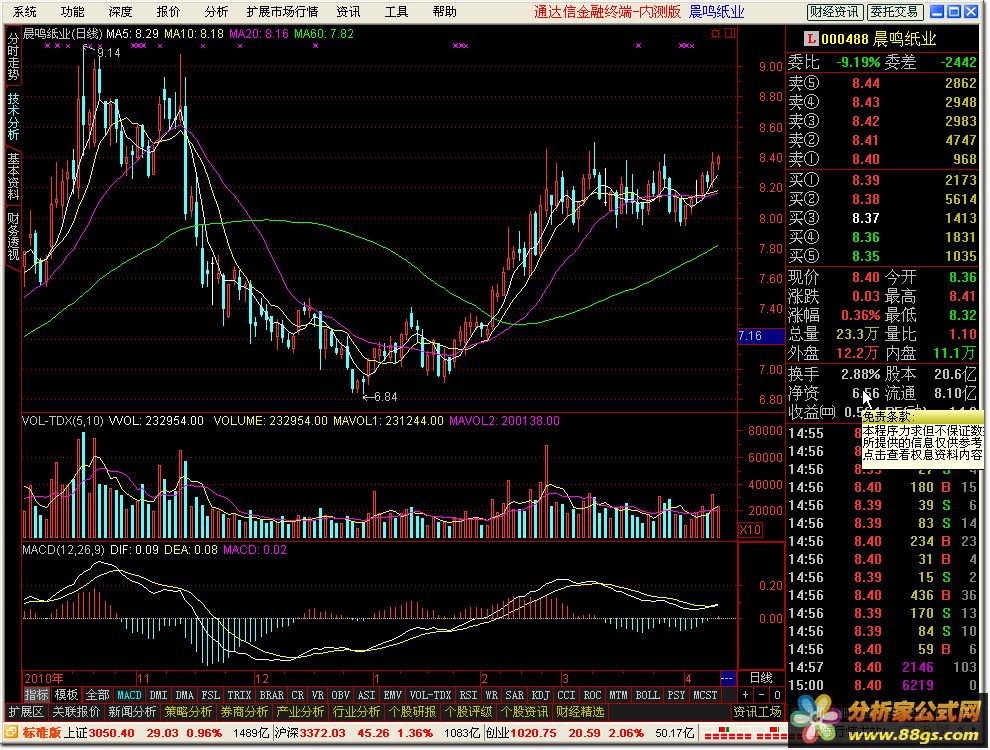Open the 功能 menu
Viewport: 990px width, 750px height.
point(73,11)
